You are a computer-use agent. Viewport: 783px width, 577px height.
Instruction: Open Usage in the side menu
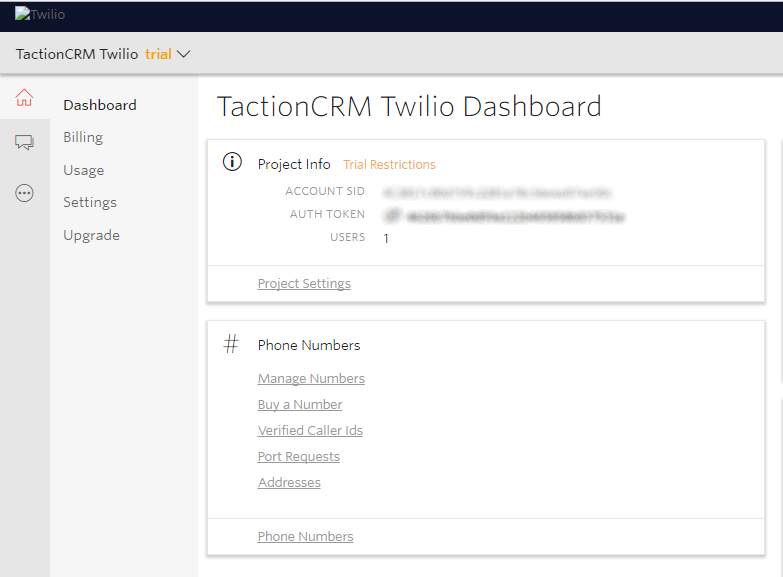(83, 170)
